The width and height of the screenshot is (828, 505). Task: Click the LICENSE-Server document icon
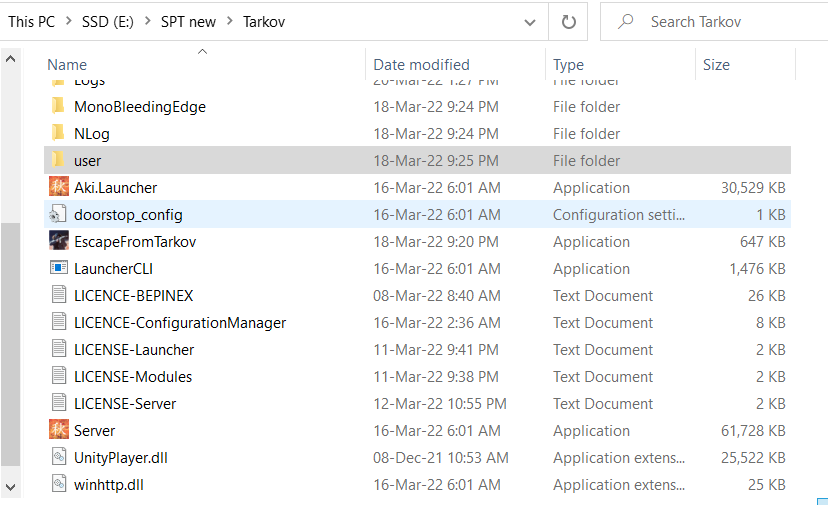59,403
